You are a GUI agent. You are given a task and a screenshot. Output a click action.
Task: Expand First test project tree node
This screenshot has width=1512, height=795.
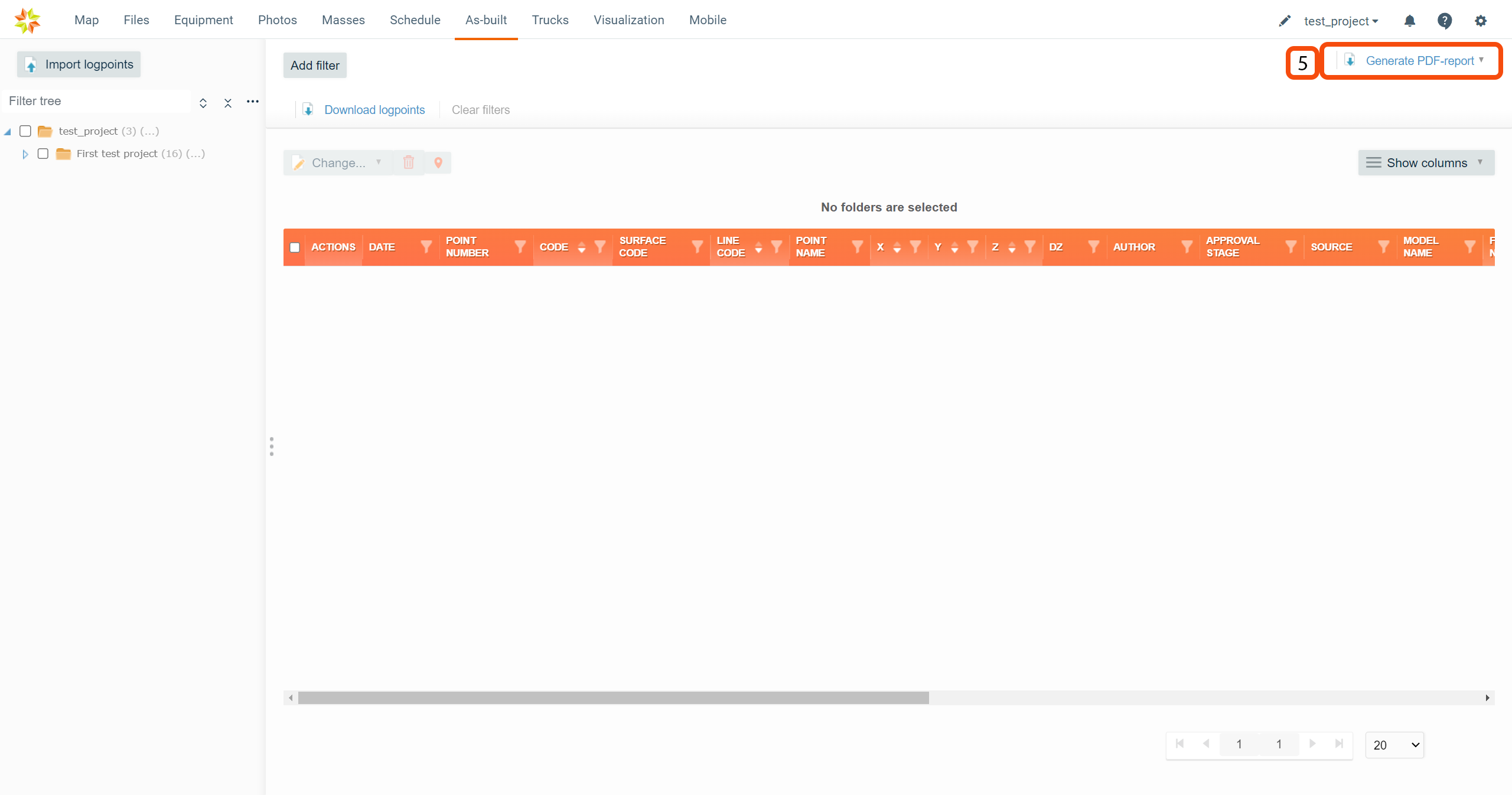[x=25, y=154]
